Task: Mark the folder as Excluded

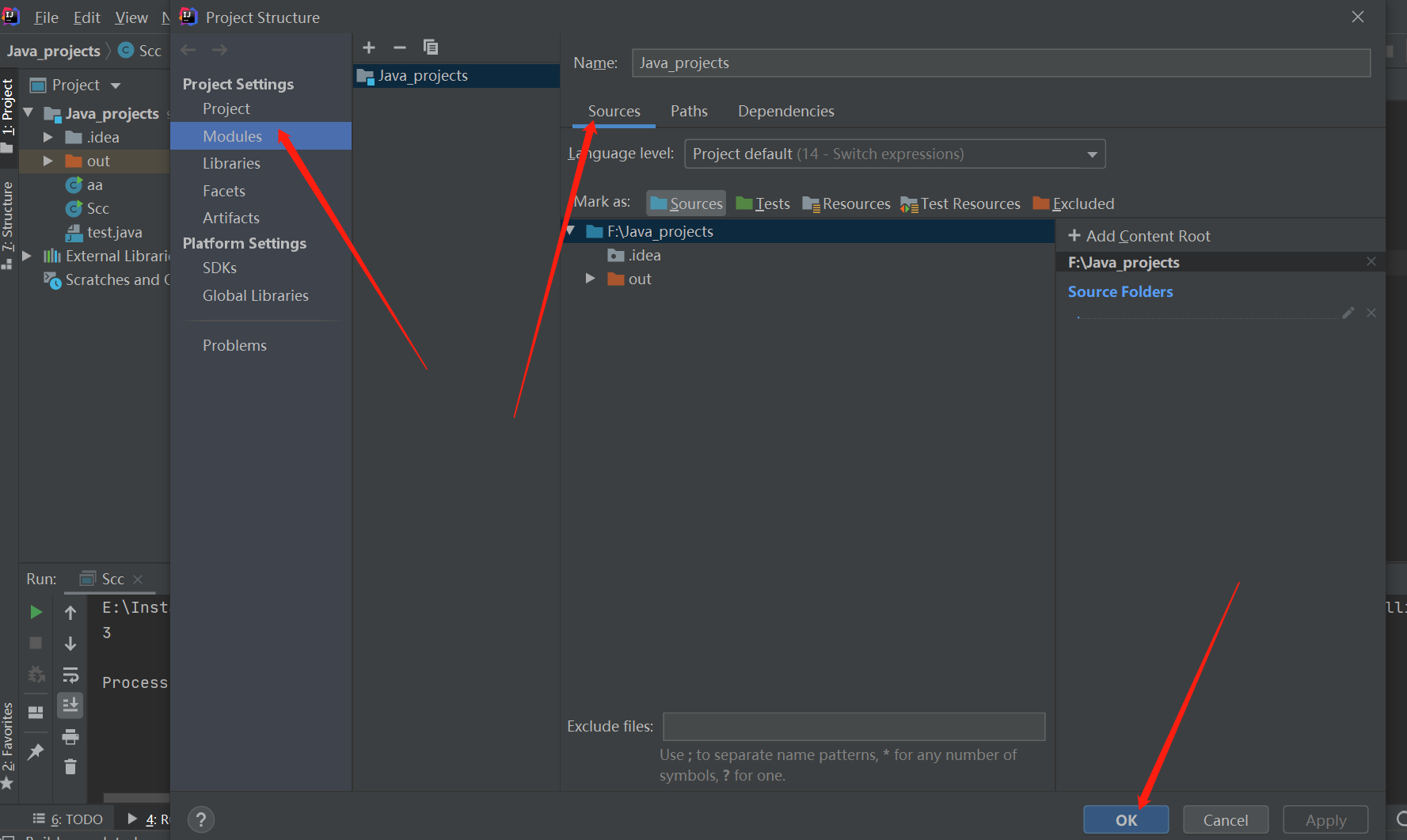Action: [1073, 203]
